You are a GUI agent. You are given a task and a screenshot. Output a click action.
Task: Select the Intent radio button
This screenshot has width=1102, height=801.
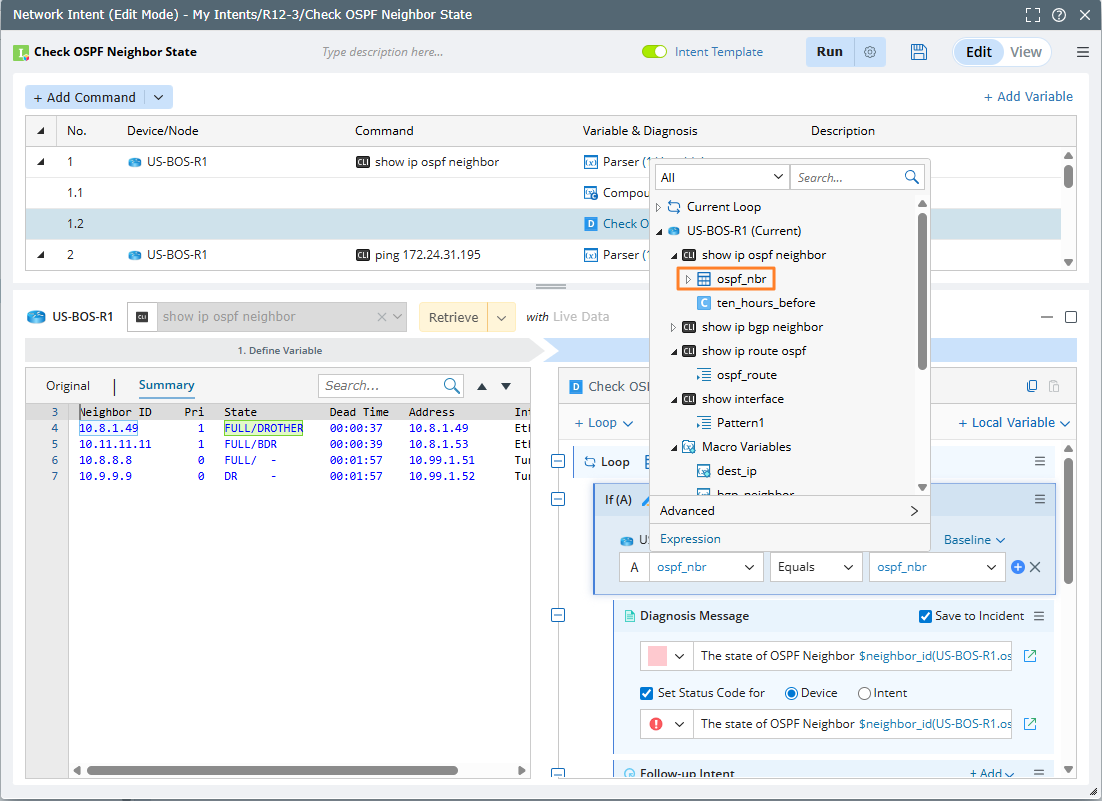tap(864, 693)
